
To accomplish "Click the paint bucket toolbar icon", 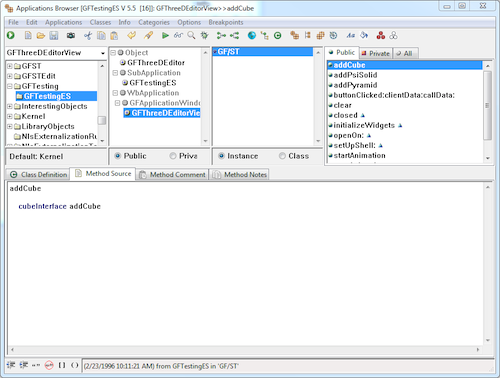I will pos(364,35).
